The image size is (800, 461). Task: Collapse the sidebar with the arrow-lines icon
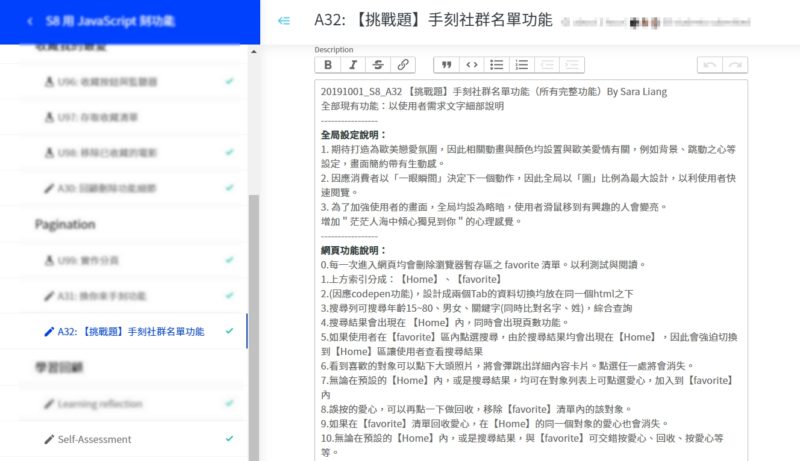(x=284, y=21)
